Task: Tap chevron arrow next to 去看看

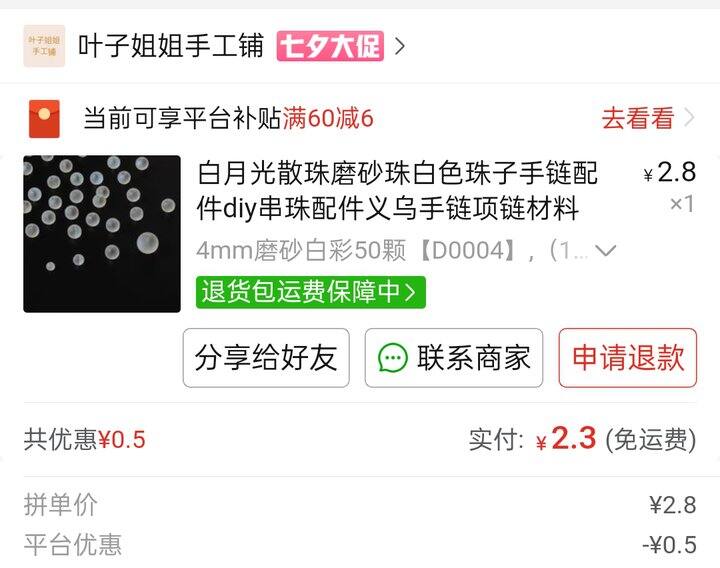Action: pyautogui.click(x=689, y=118)
